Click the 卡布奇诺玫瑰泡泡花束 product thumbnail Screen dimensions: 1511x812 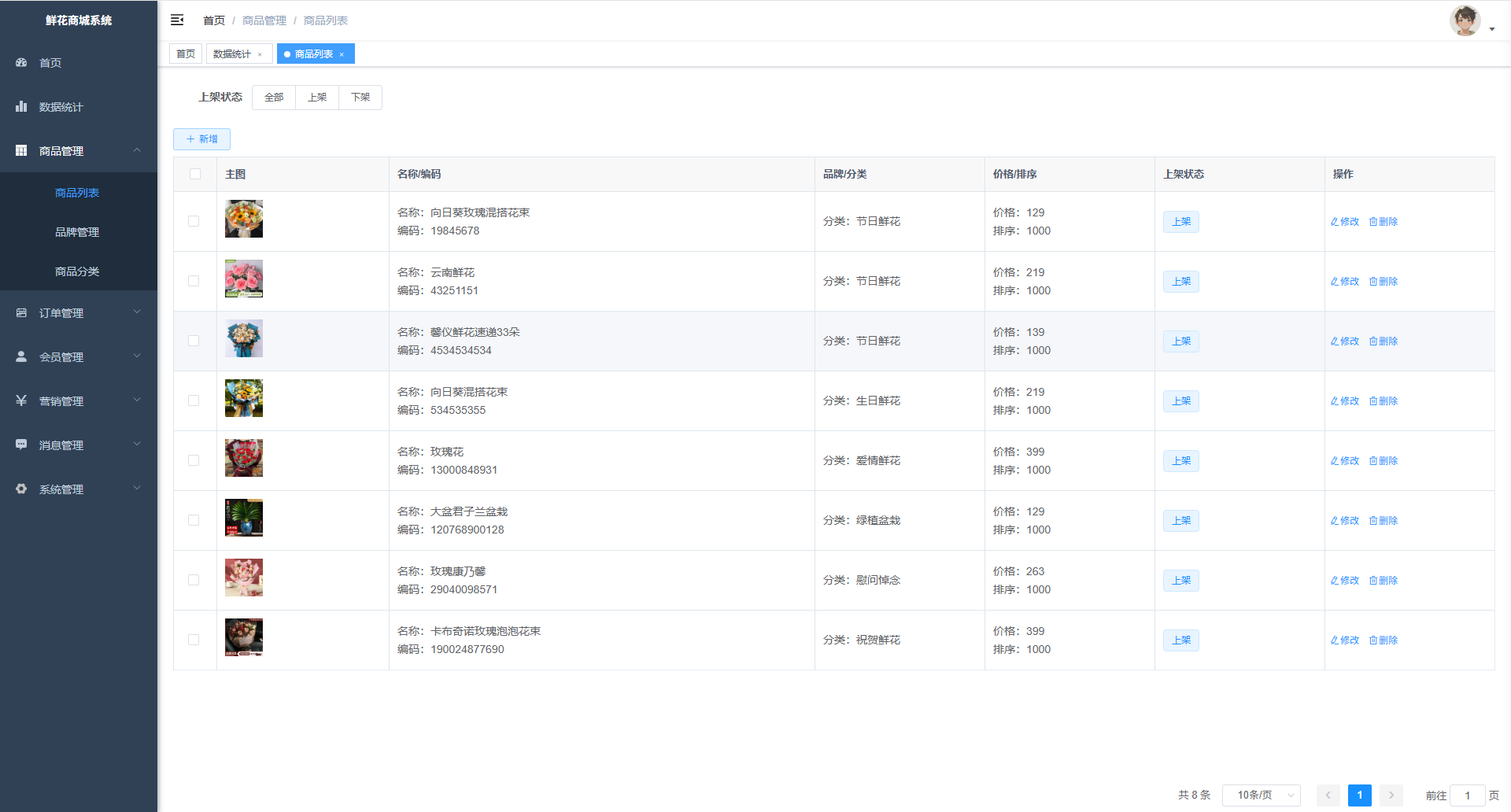point(244,637)
